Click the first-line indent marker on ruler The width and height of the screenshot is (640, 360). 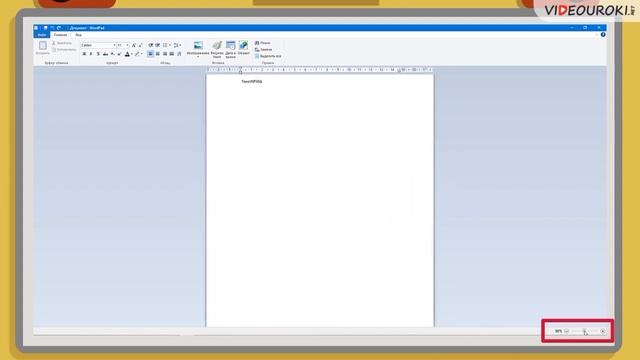pos(240,68)
